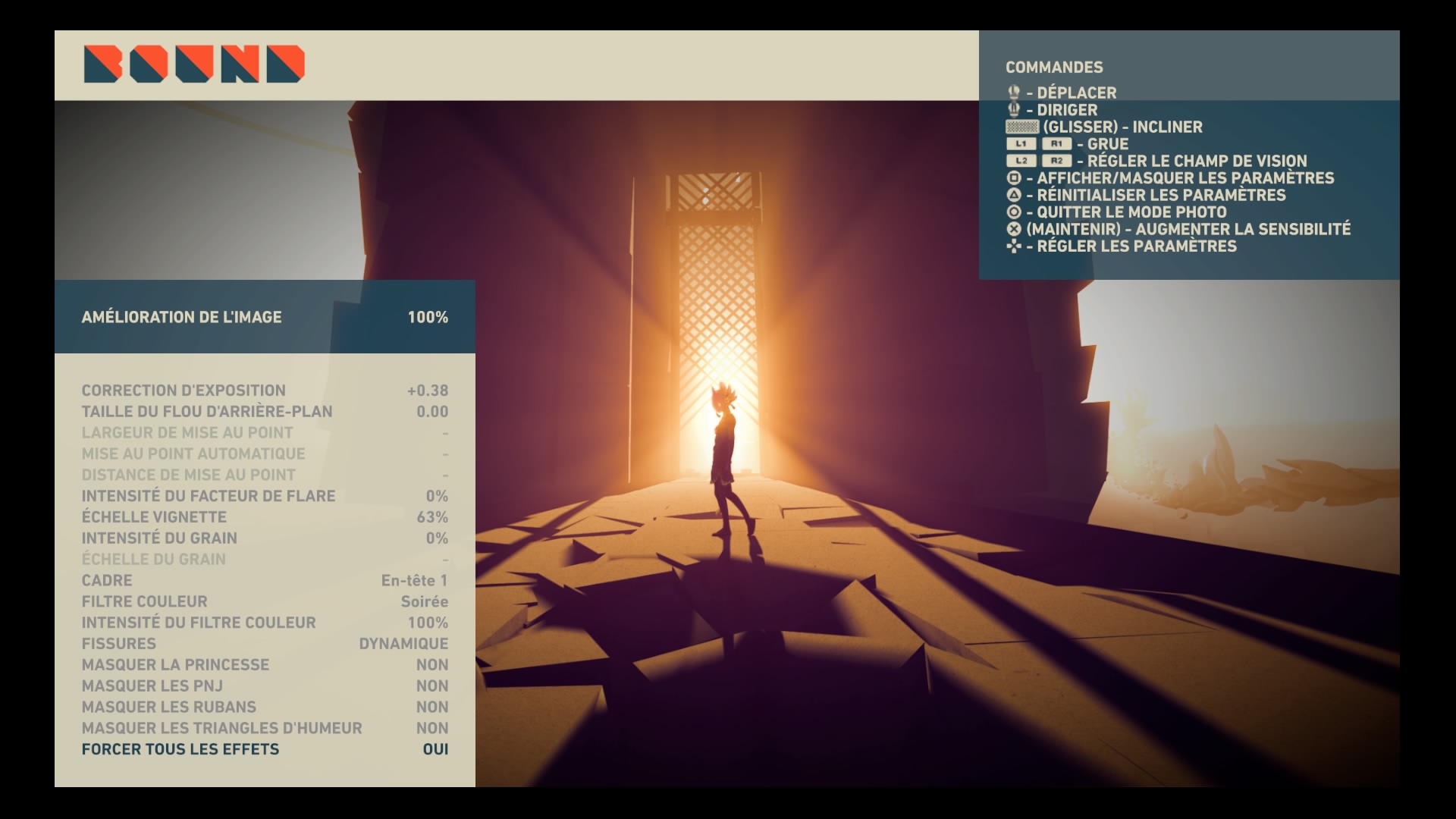
Task: Select AMÉLIORATION DE L'IMAGE setting
Action: tap(181, 317)
